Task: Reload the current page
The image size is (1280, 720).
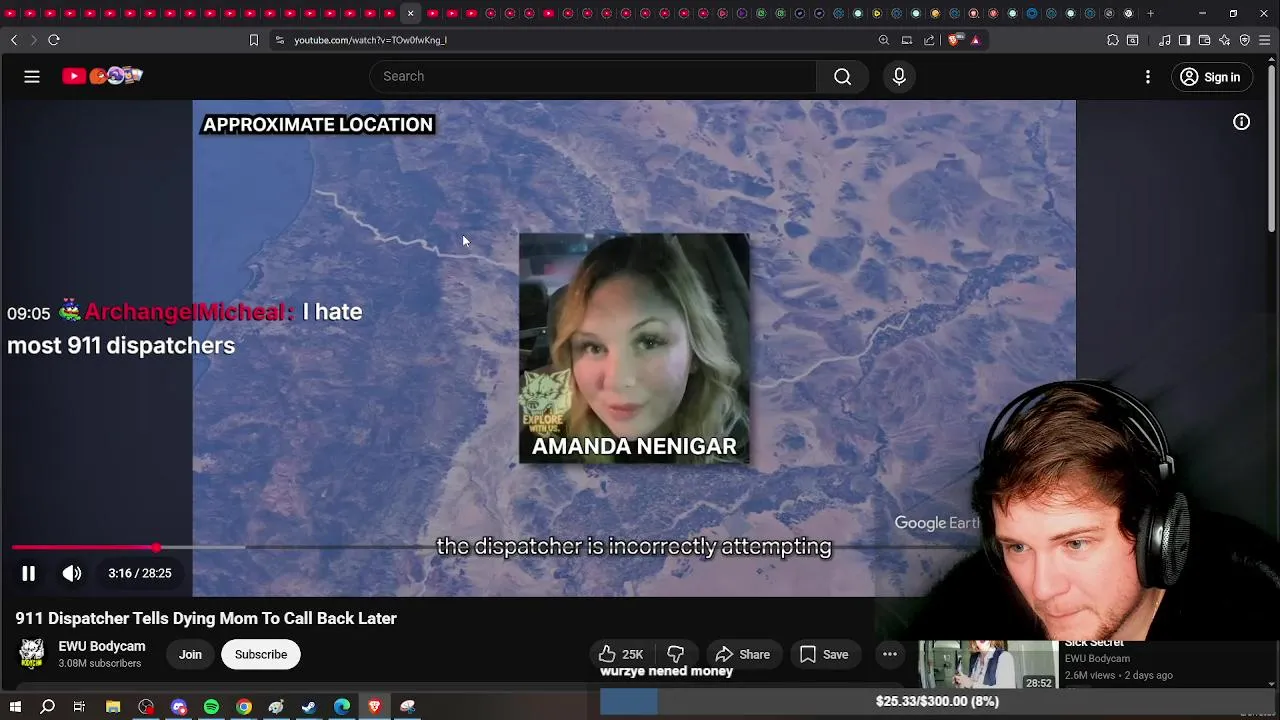Action: (x=54, y=40)
